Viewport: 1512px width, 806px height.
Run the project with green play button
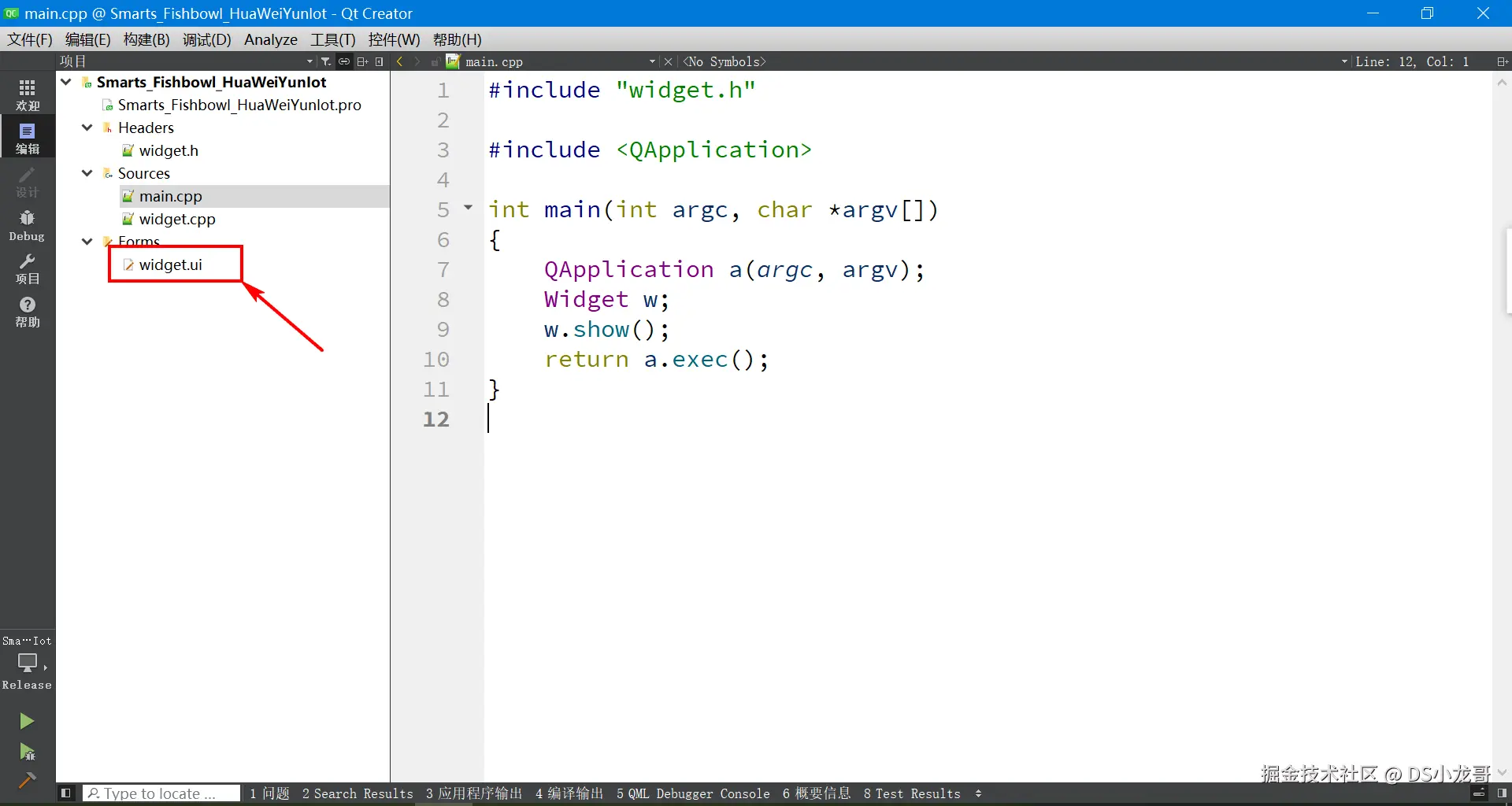[x=27, y=721]
